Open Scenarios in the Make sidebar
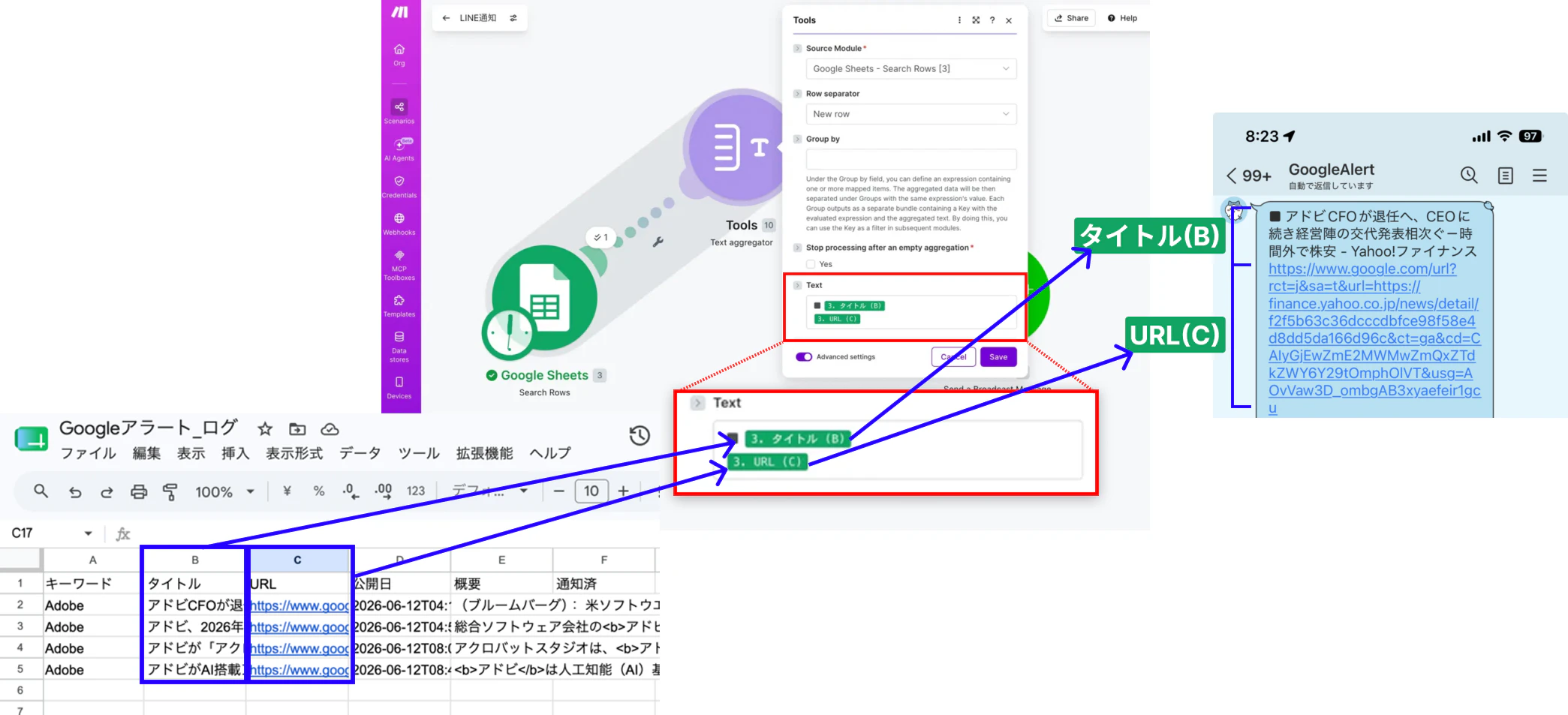 [x=399, y=111]
